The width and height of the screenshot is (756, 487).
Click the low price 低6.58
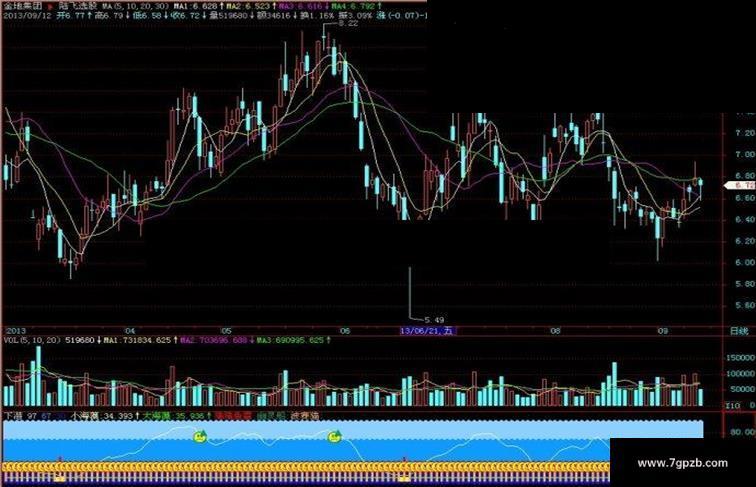click(147, 15)
